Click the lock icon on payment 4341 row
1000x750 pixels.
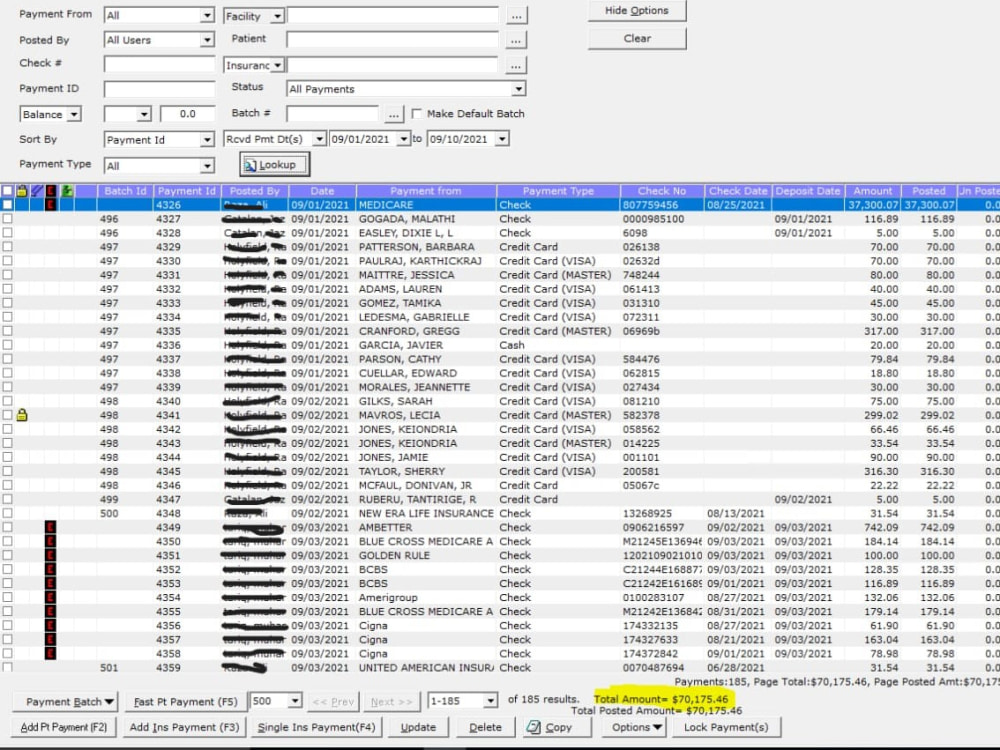click(x=22, y=415)
